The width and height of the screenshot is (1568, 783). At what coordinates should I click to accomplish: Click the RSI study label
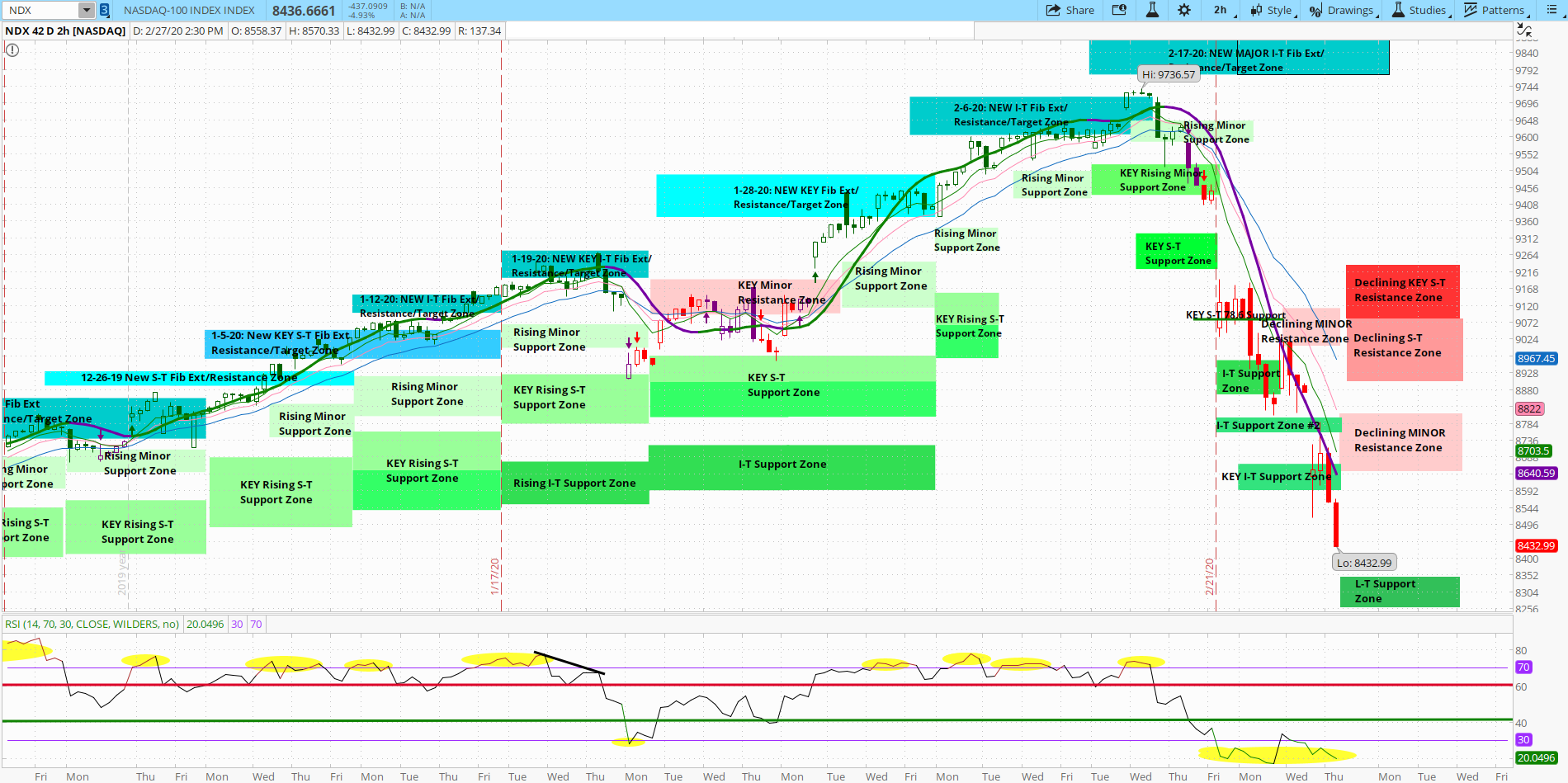[92, 624]
